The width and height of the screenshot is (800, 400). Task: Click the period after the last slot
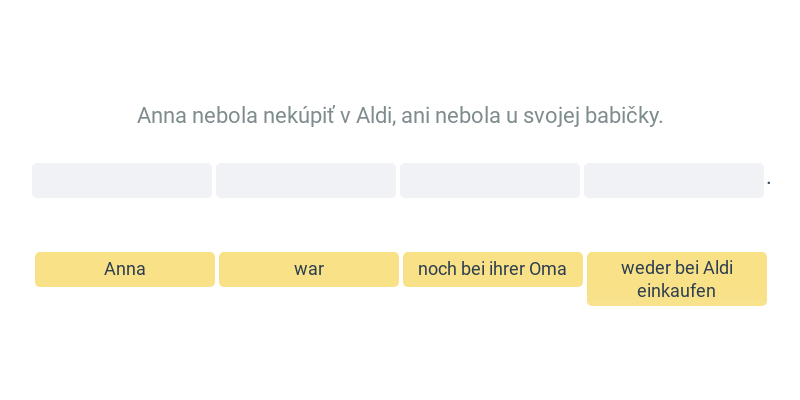tap(769, 183)
